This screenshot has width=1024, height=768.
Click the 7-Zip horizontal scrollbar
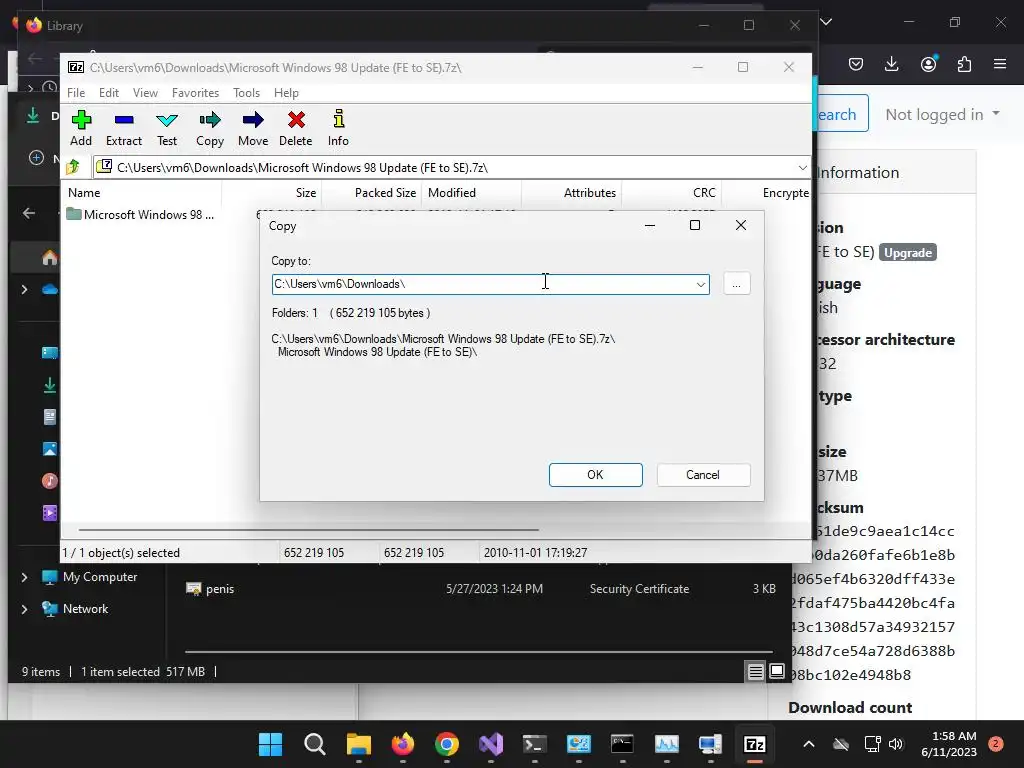pyautogui.click(x=308, y=530)
